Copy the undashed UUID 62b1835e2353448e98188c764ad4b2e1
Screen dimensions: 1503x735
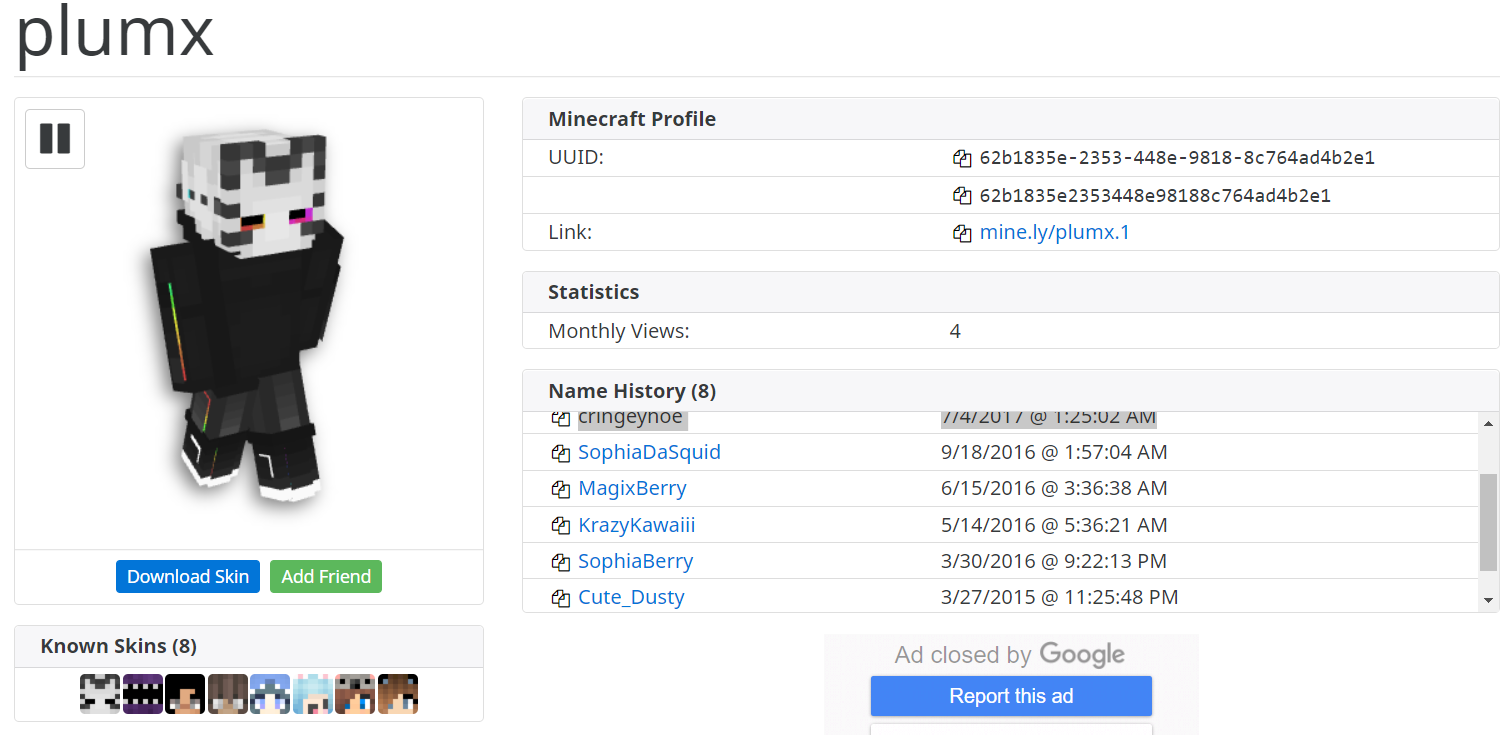point(962,196)
